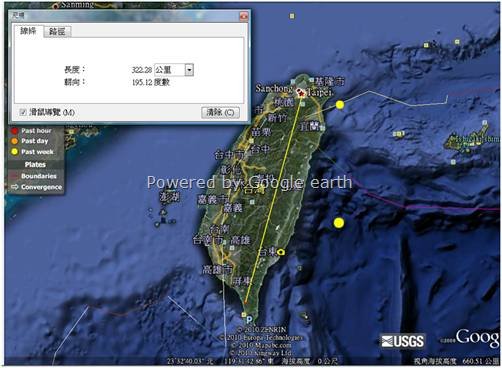Open the length unit dropdown arrow
Image resolution: width=502 pixels, height=368 pixels.
(189, 70)
